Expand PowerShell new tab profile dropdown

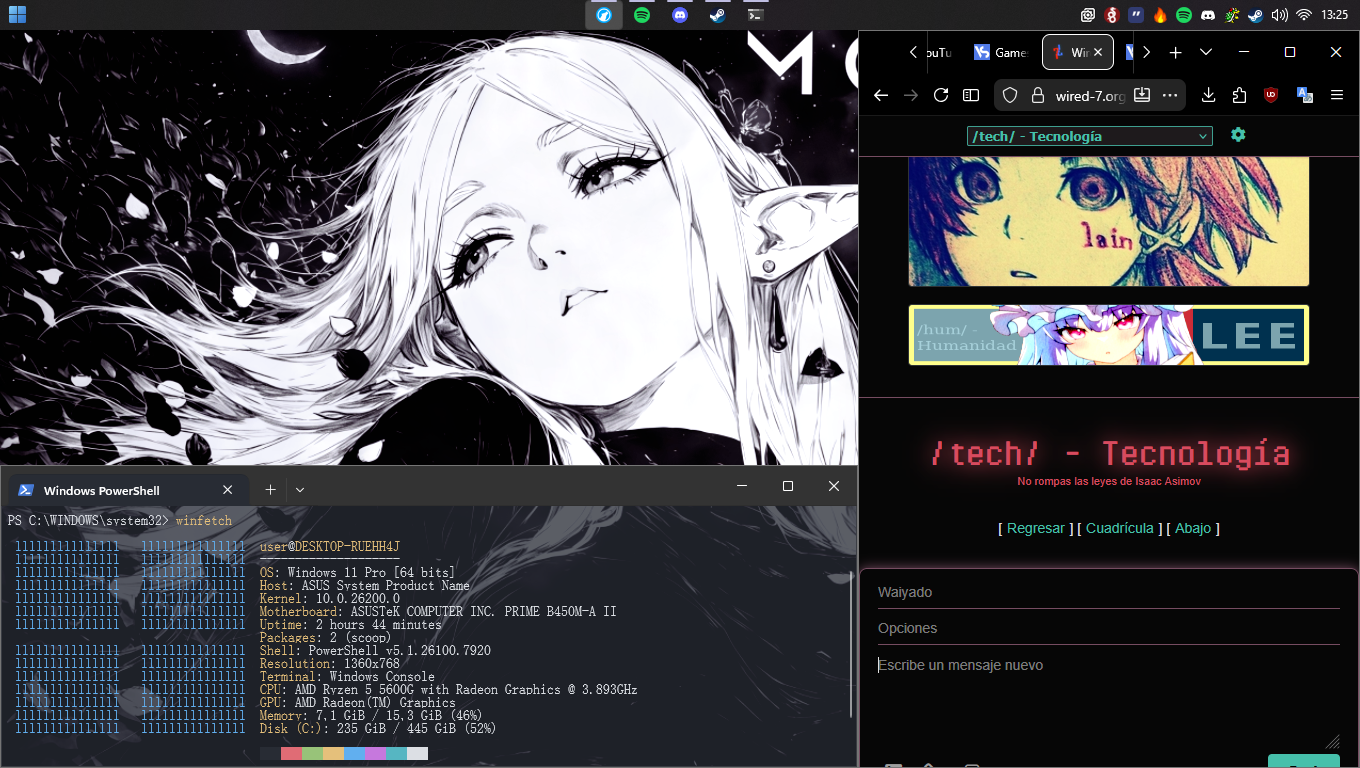(x=300, y=489)
